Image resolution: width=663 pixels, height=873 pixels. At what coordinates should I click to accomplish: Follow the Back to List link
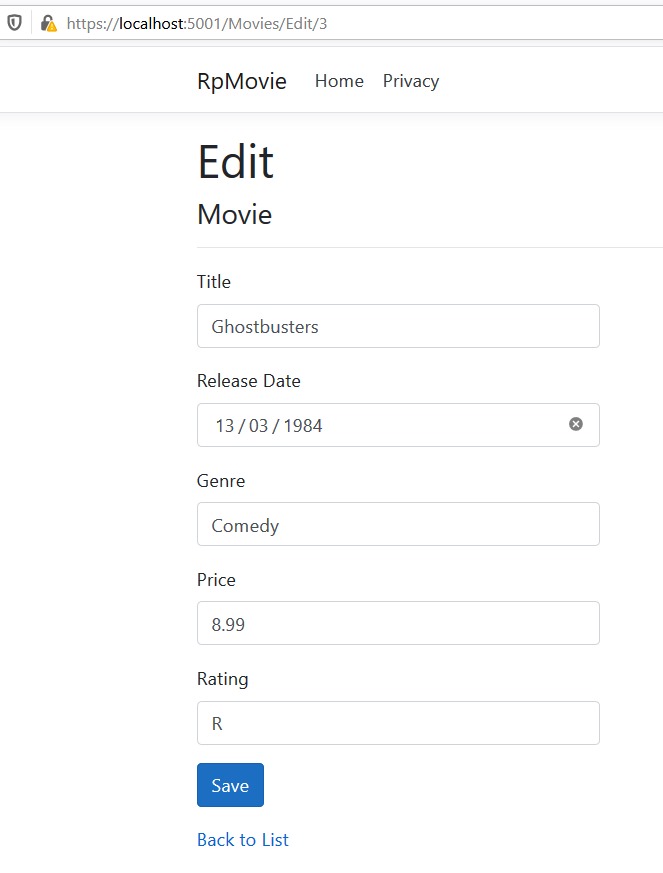click(x=243, y=839)
